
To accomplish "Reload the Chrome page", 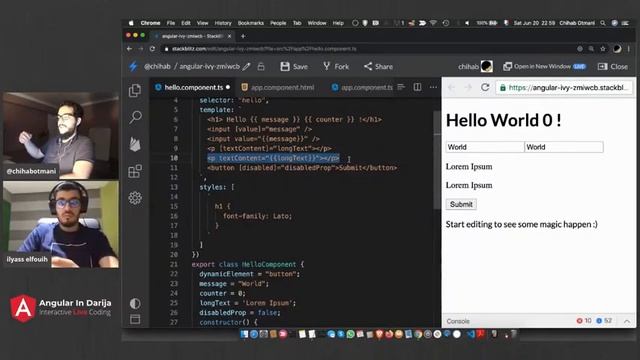I will click(x=152, y=49).
